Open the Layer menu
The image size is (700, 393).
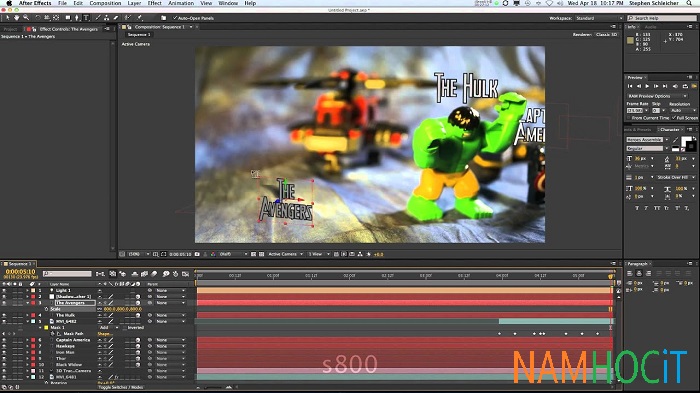click(134, 3)
